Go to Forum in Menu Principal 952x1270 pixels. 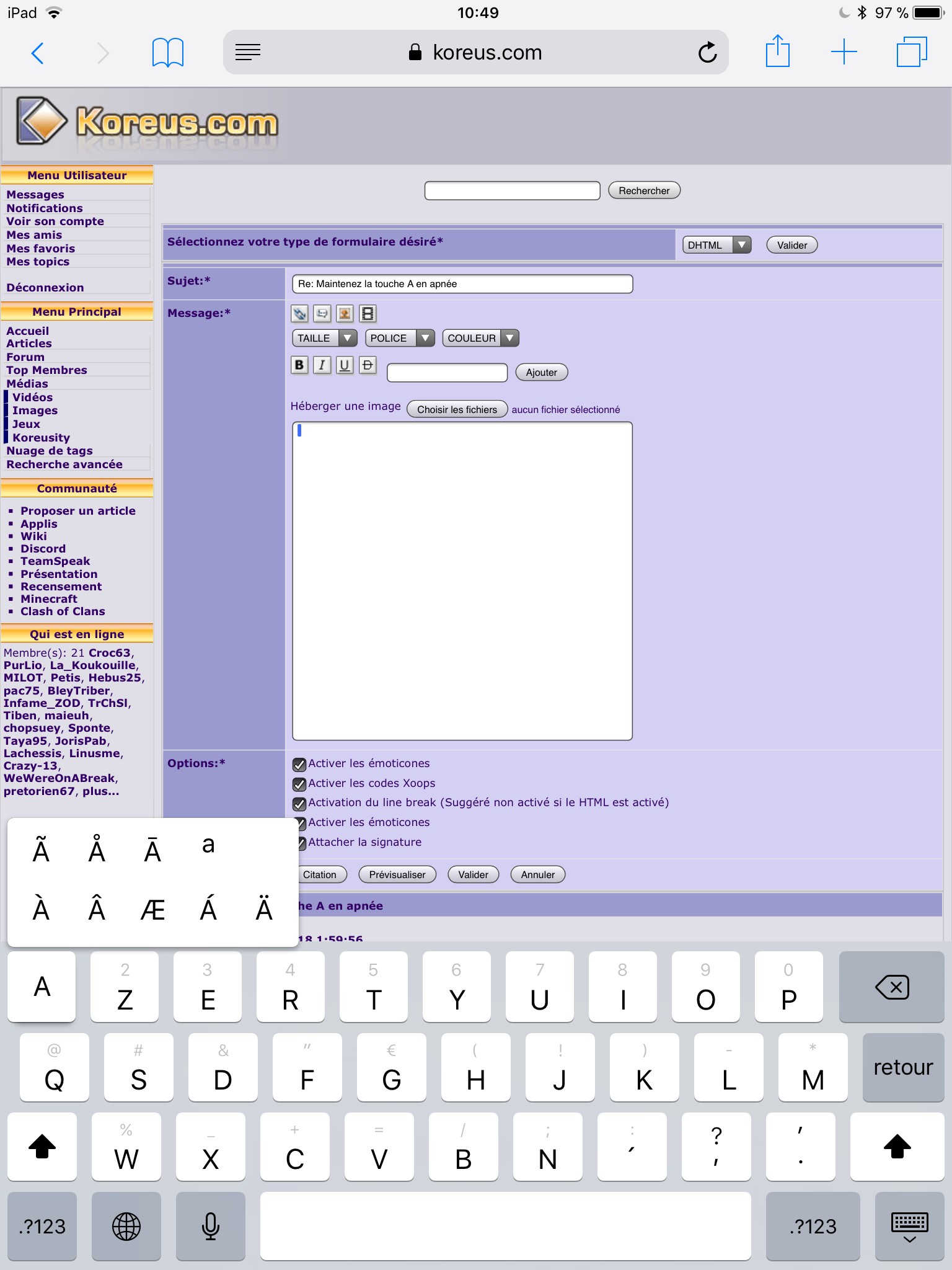tap(25, 357)
